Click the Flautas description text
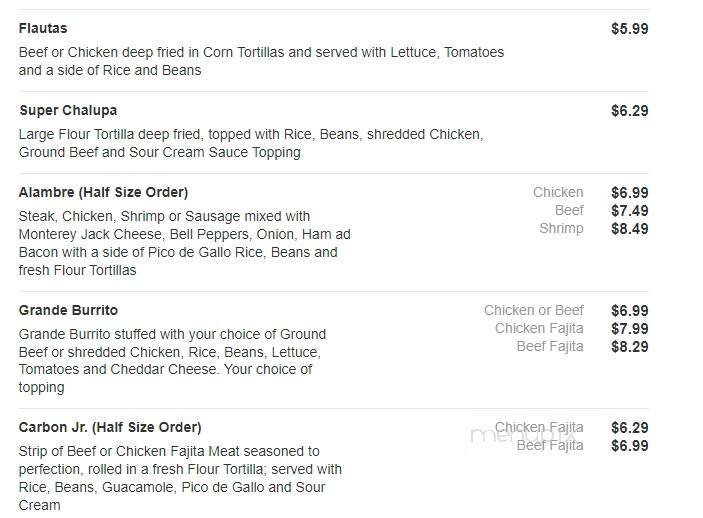The width and height of the screenshot is (703, 518). click(260, 61)
